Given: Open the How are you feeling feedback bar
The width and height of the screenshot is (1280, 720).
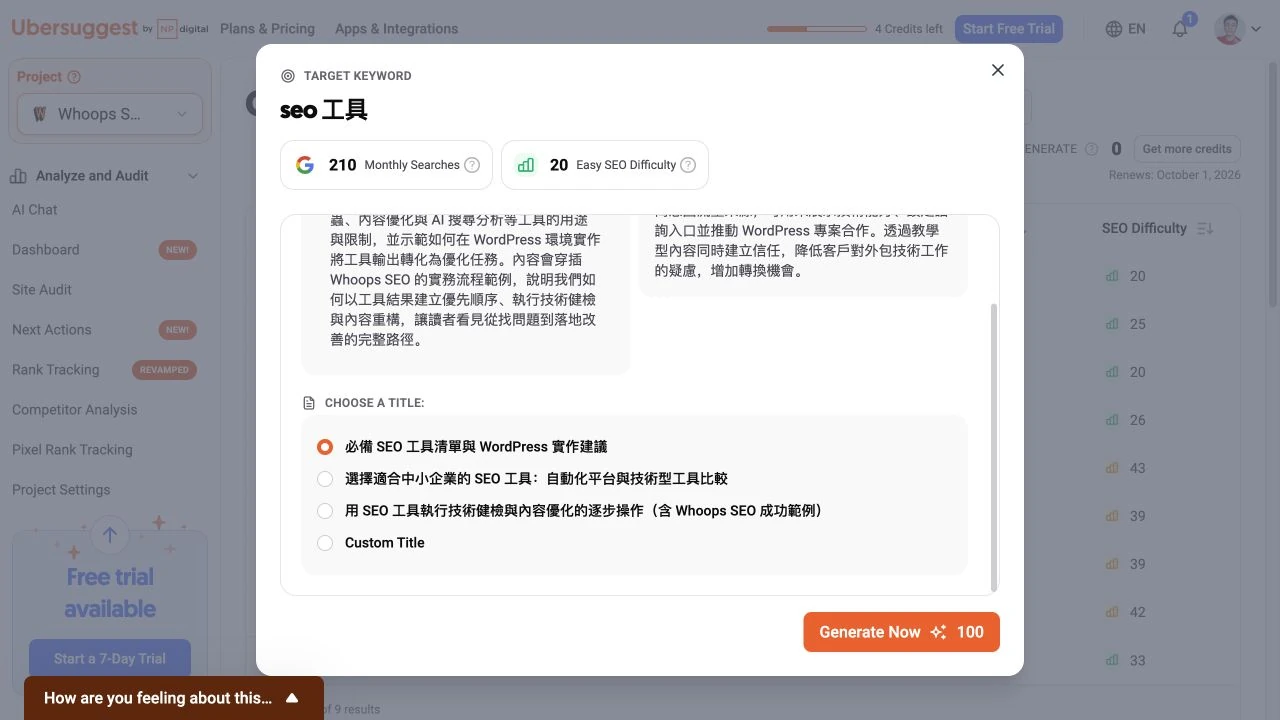Looking at the screenshot, I should pos(174,698).
